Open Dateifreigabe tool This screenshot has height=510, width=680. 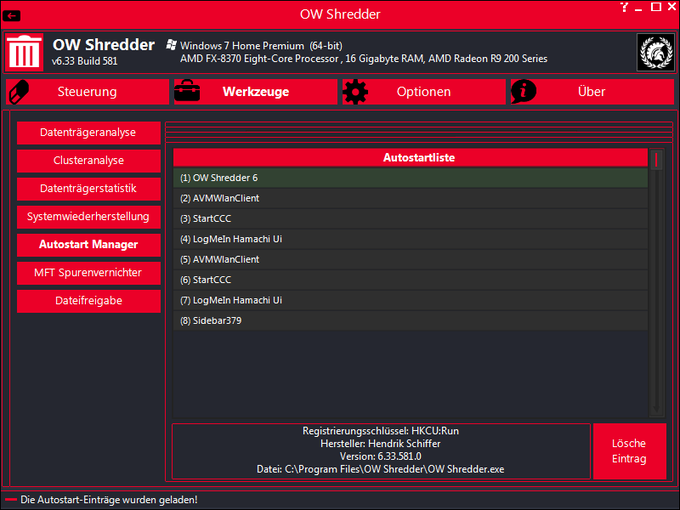coord(88,301)
